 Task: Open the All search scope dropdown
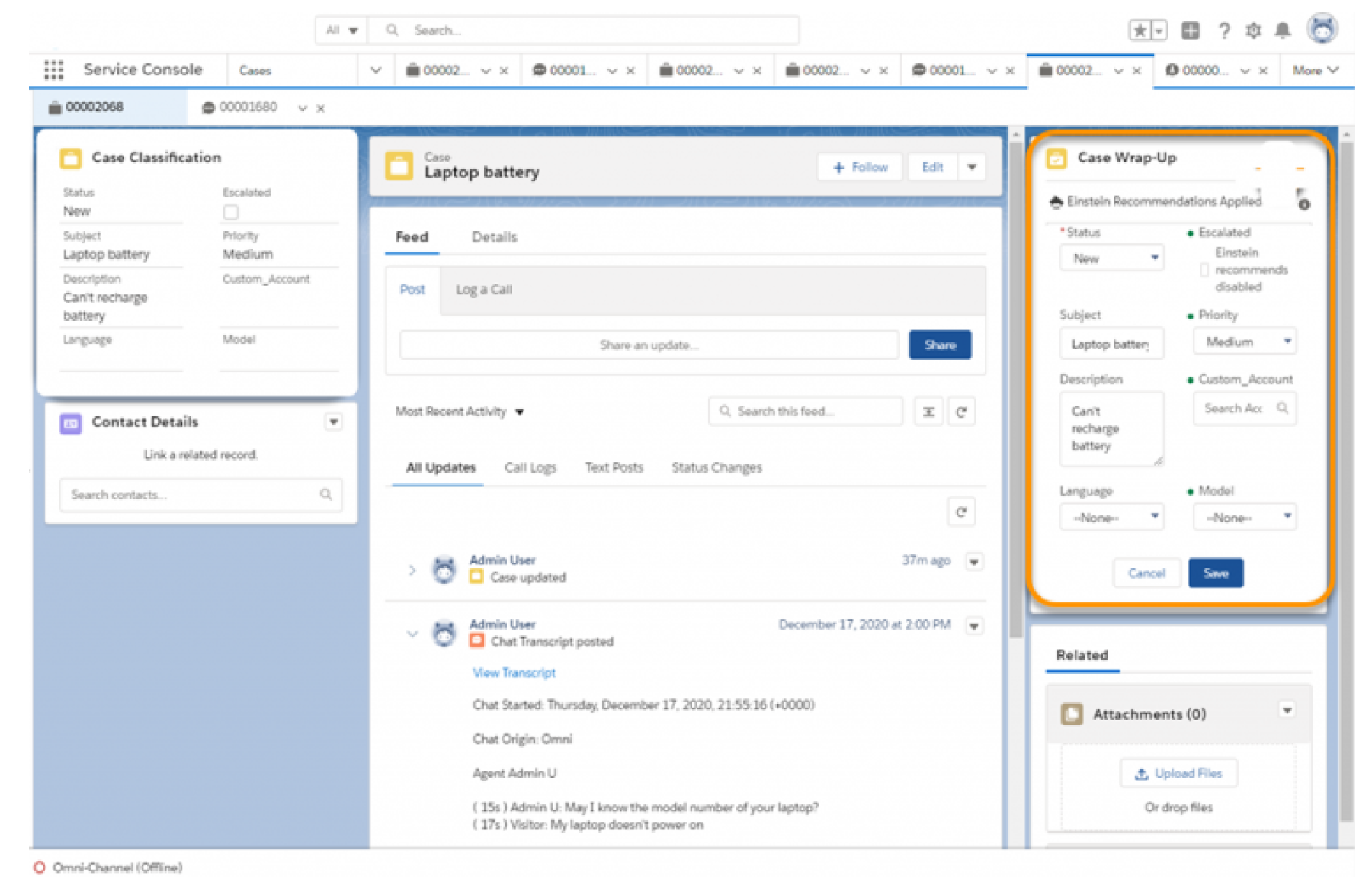point(341,30)
